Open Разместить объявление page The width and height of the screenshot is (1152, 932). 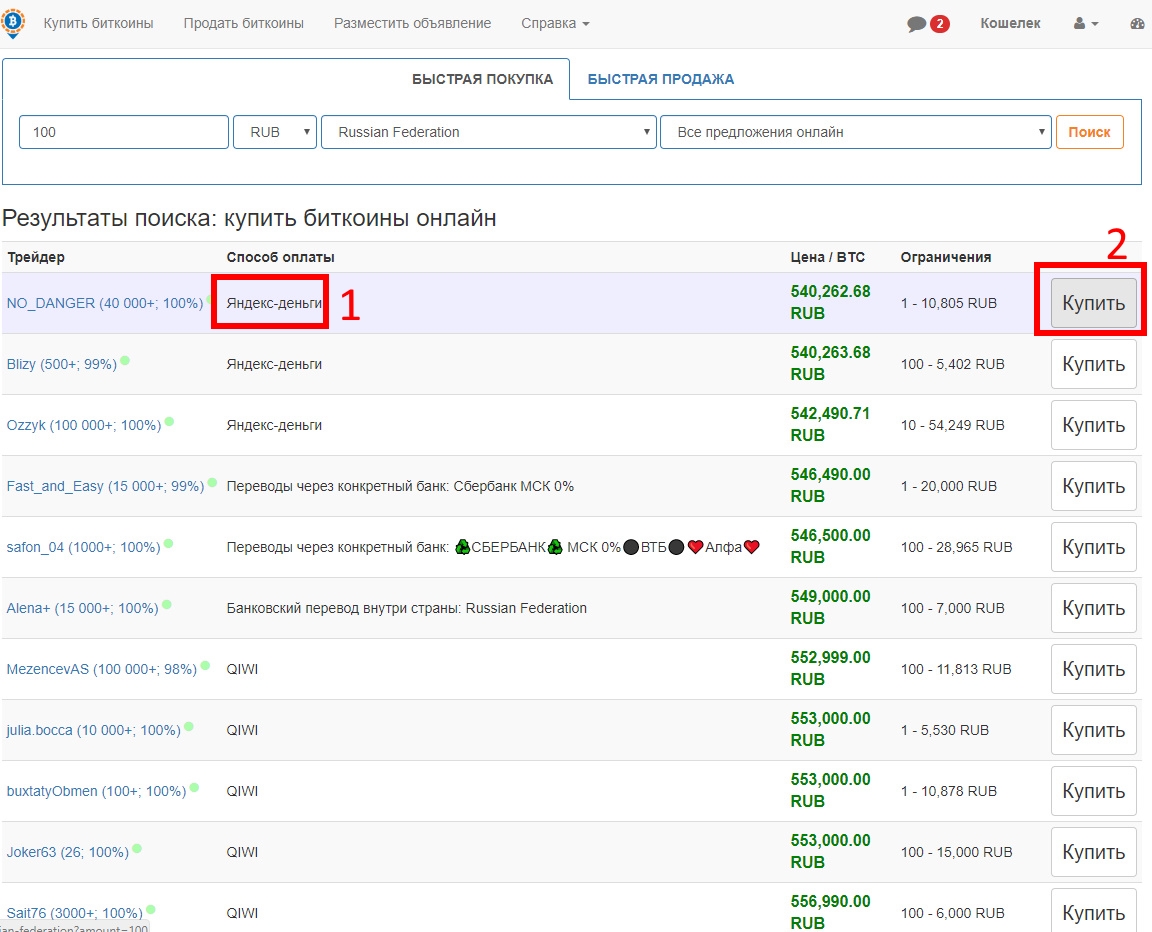click(x=412, y=23)
